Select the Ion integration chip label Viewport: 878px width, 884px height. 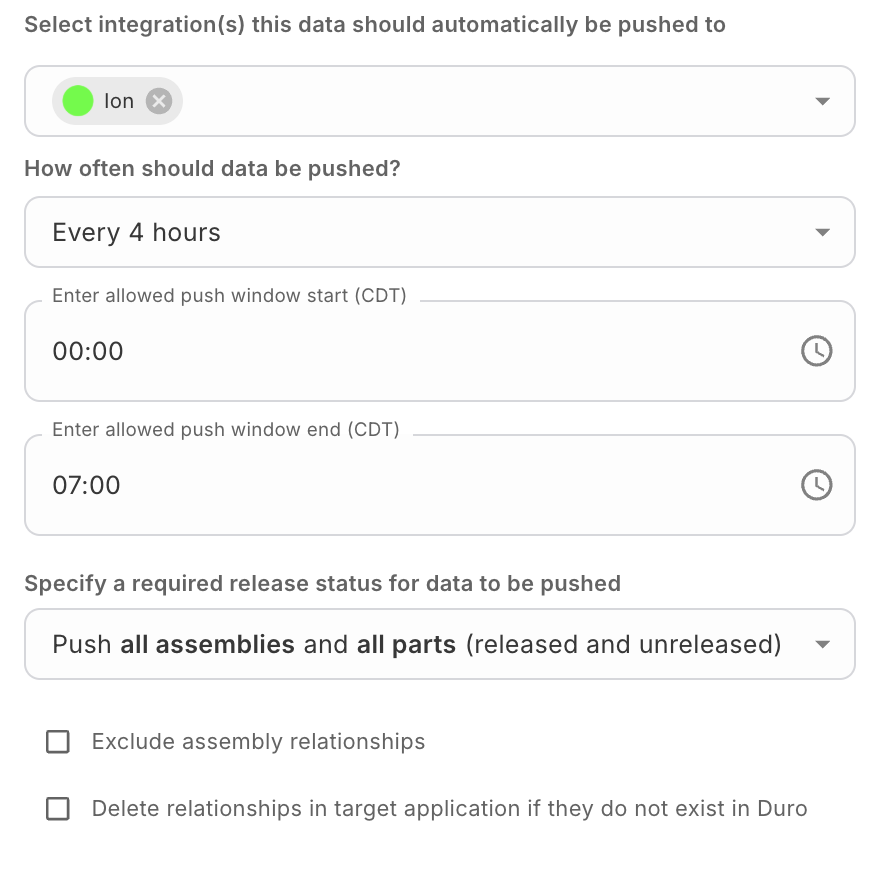coord(119,101)
